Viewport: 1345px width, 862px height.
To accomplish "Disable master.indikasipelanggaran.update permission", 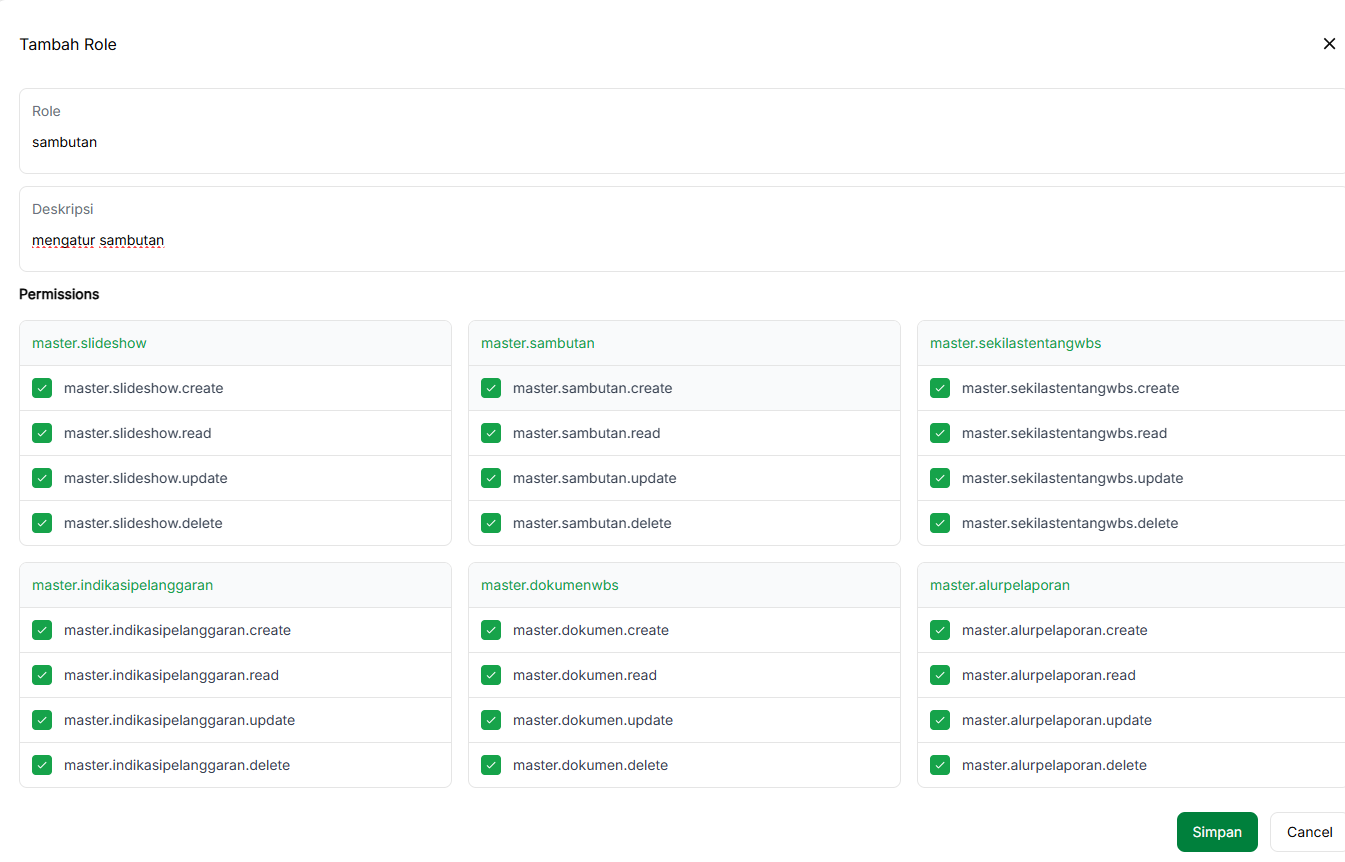I will 42,720.
